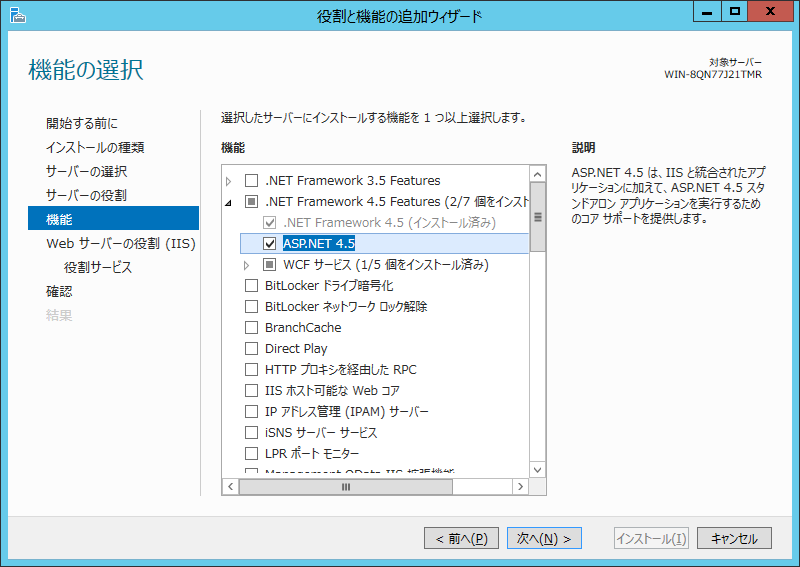
Task: Maximize the wizard window
Action: [x=734, y=11]
